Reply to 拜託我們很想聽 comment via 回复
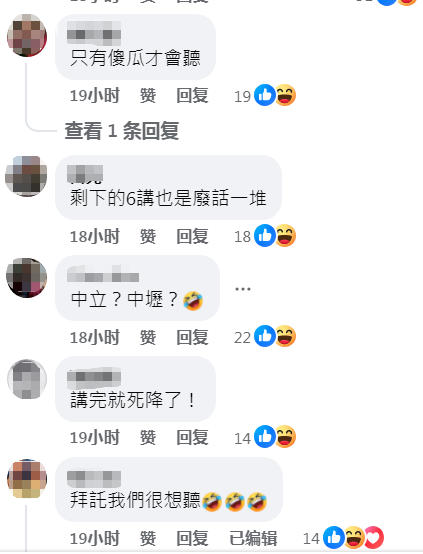The width and height of the screenshot is (423, 554). (192, 538)
